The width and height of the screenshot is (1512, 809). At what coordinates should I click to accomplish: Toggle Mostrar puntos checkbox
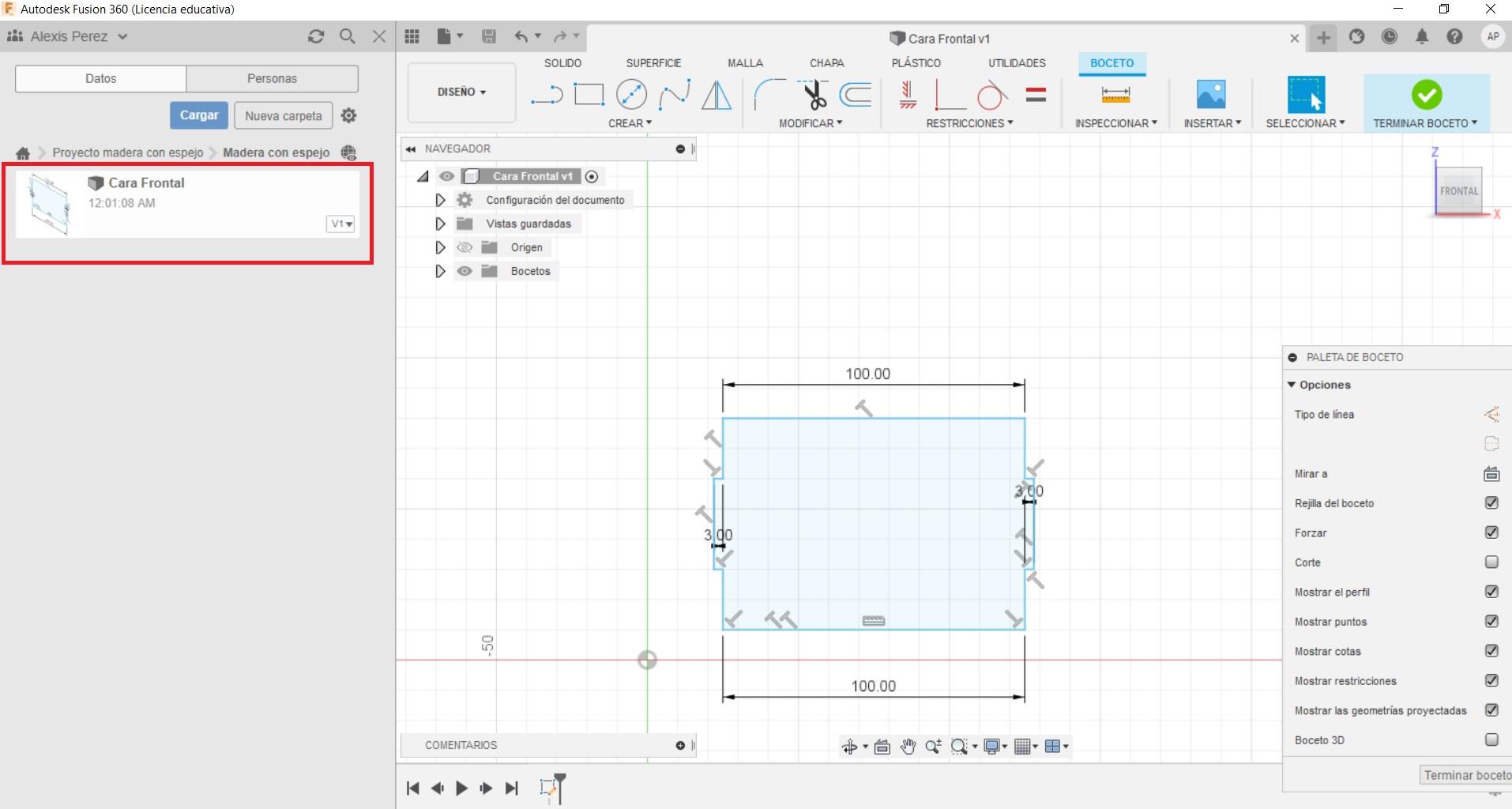(1491, 622)
